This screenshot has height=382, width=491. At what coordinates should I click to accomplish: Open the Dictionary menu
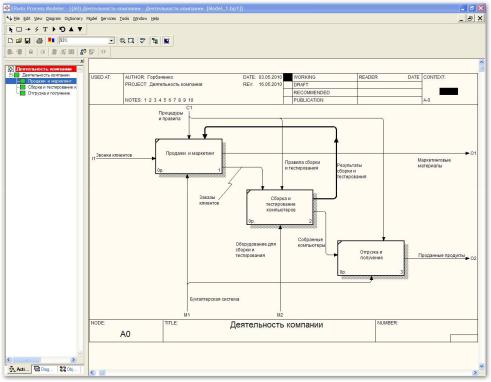point(74,19)
